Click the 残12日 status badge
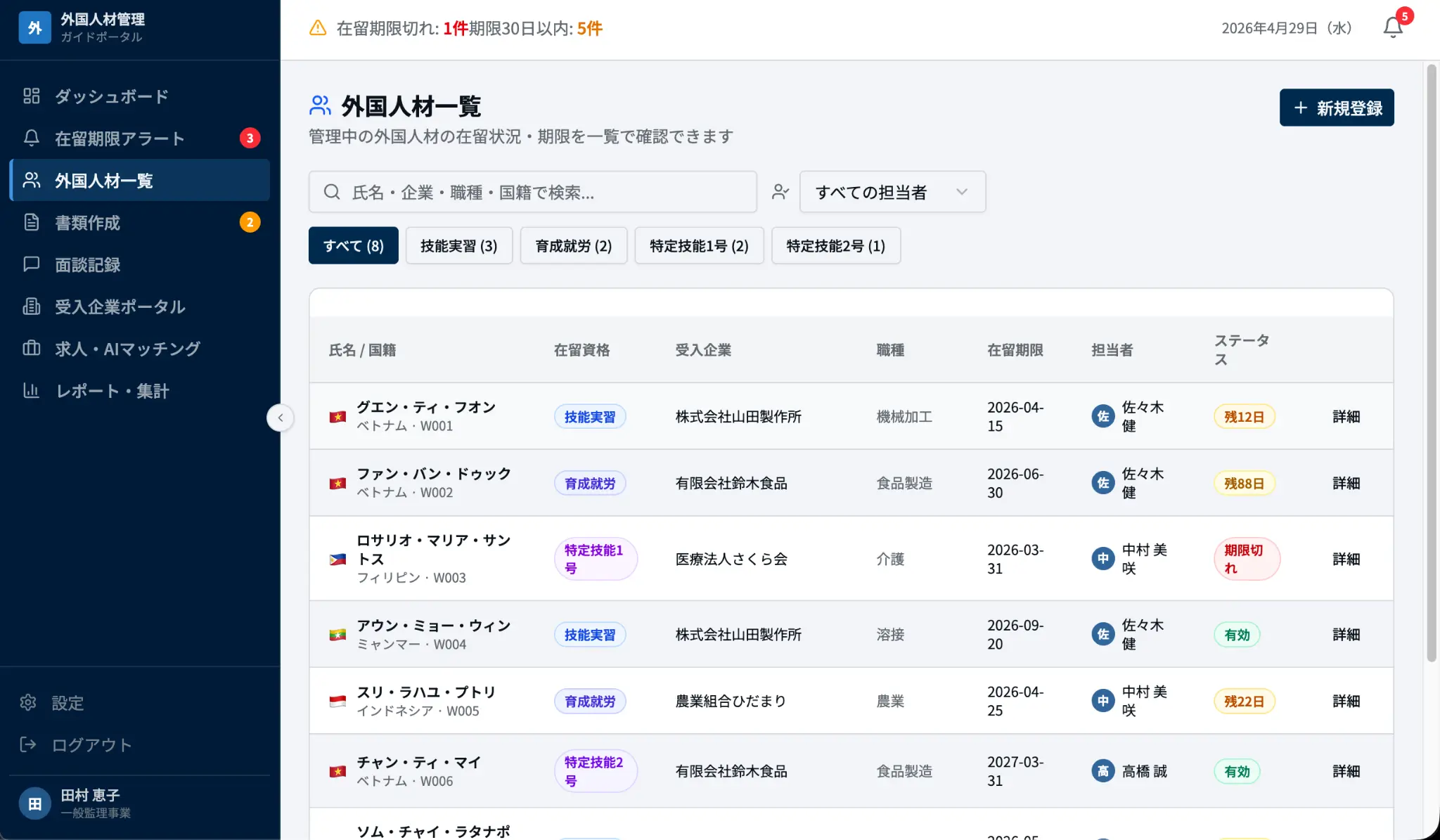The height and width of the screenshot is (840, 1440). [x=1245, y=417]
